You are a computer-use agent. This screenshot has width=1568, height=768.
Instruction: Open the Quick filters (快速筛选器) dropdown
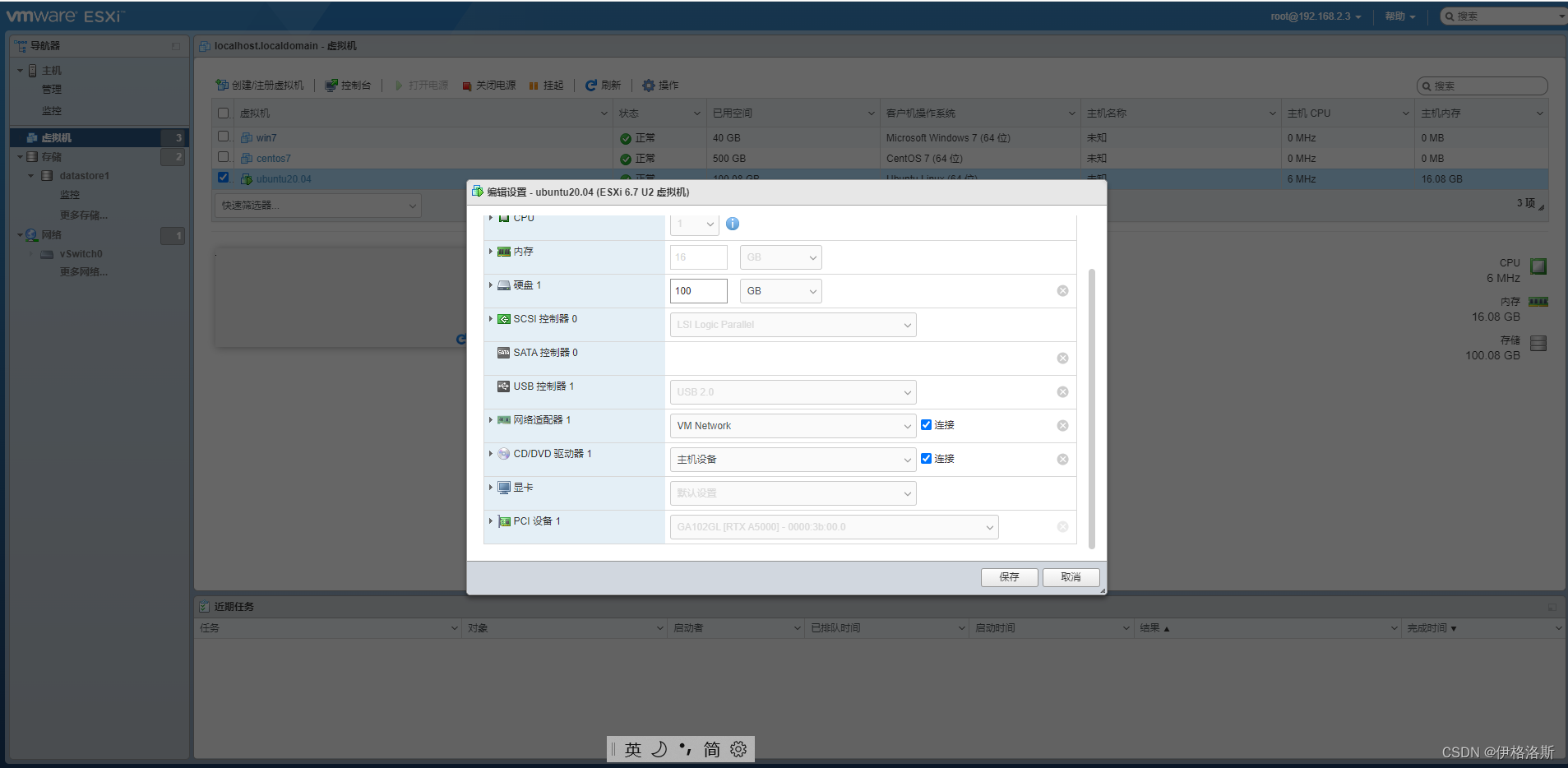[x=318, y=206]
